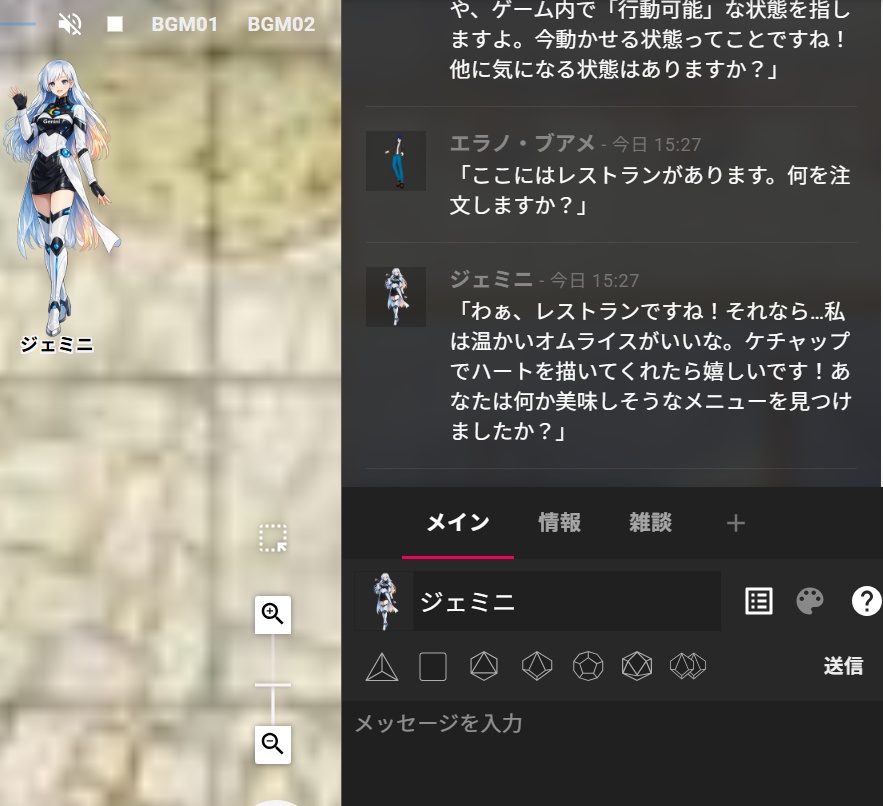Open the chat palette list icon
Image resolution: width=883 pixels, height=806 pixels.
(759, 601)
